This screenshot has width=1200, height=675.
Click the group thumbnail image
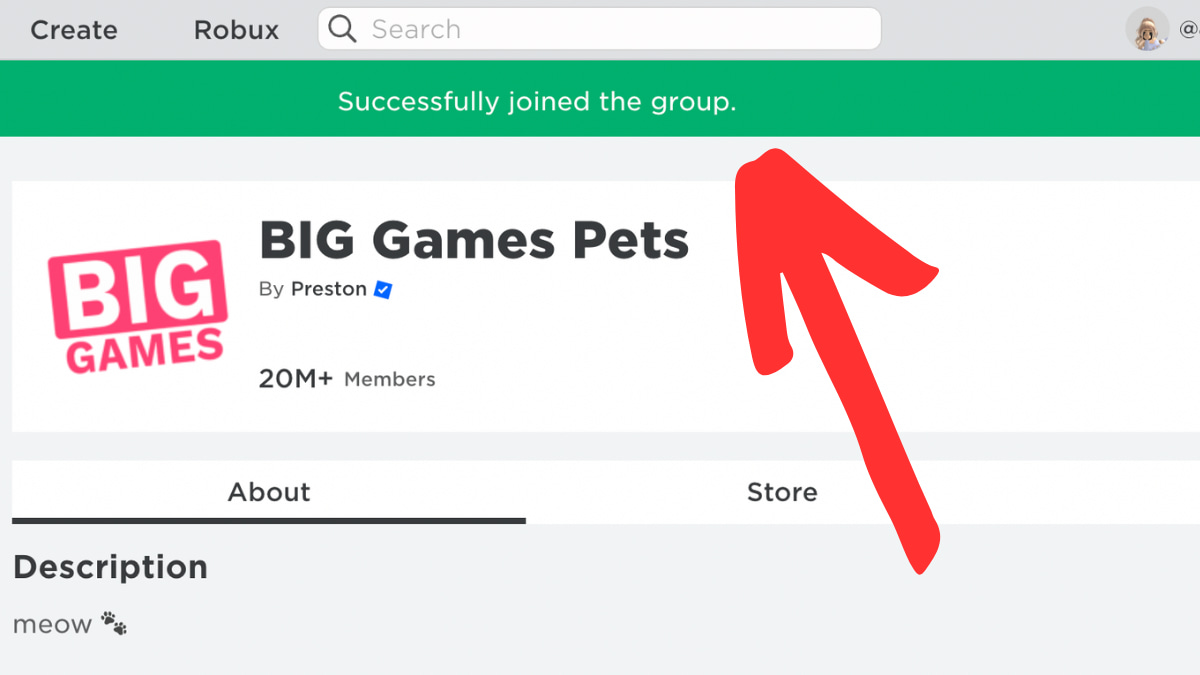click(136, 307)
